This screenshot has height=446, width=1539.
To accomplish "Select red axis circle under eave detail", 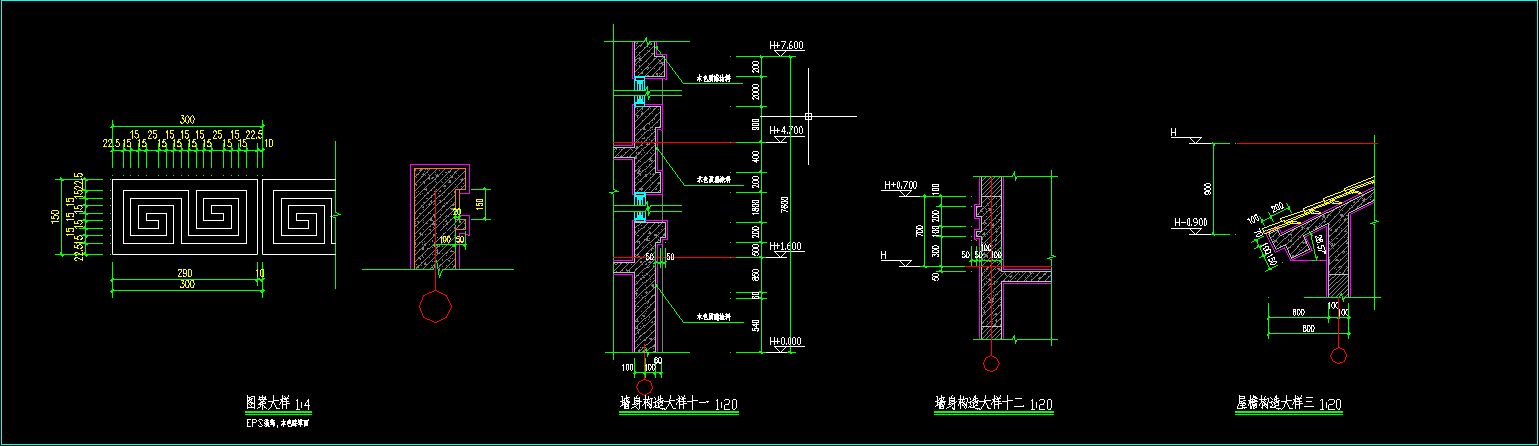I will (x=1339, y=354).
